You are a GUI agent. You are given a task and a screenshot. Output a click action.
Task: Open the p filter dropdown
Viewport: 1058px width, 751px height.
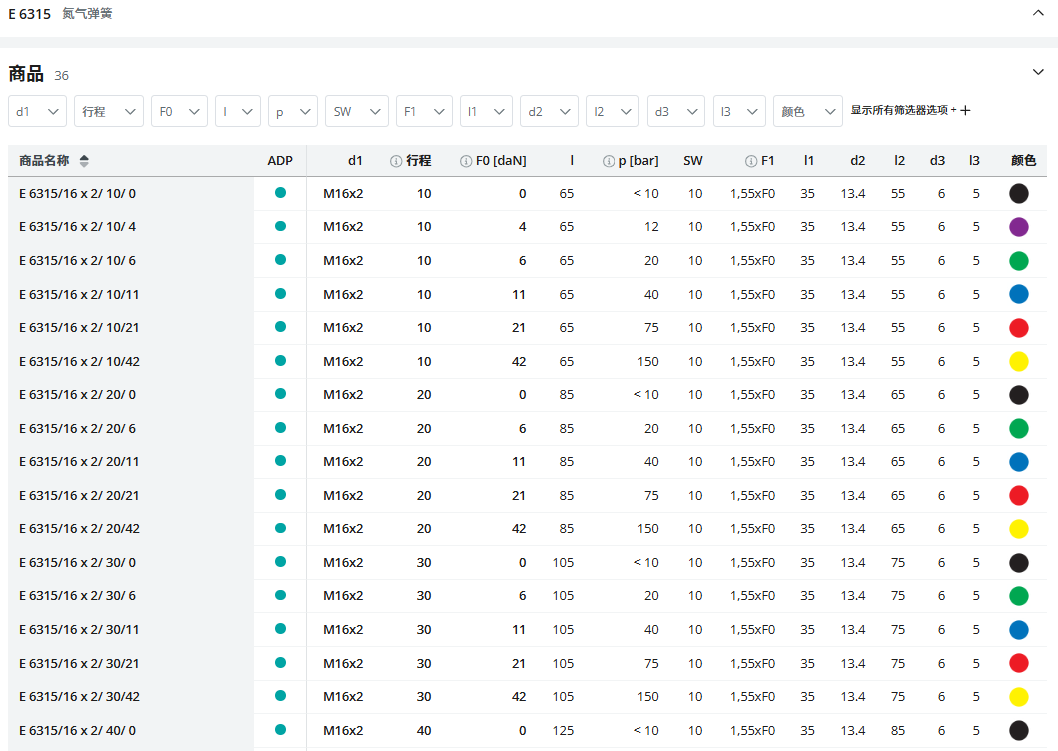pyautogui.click(x=293, y=111)
